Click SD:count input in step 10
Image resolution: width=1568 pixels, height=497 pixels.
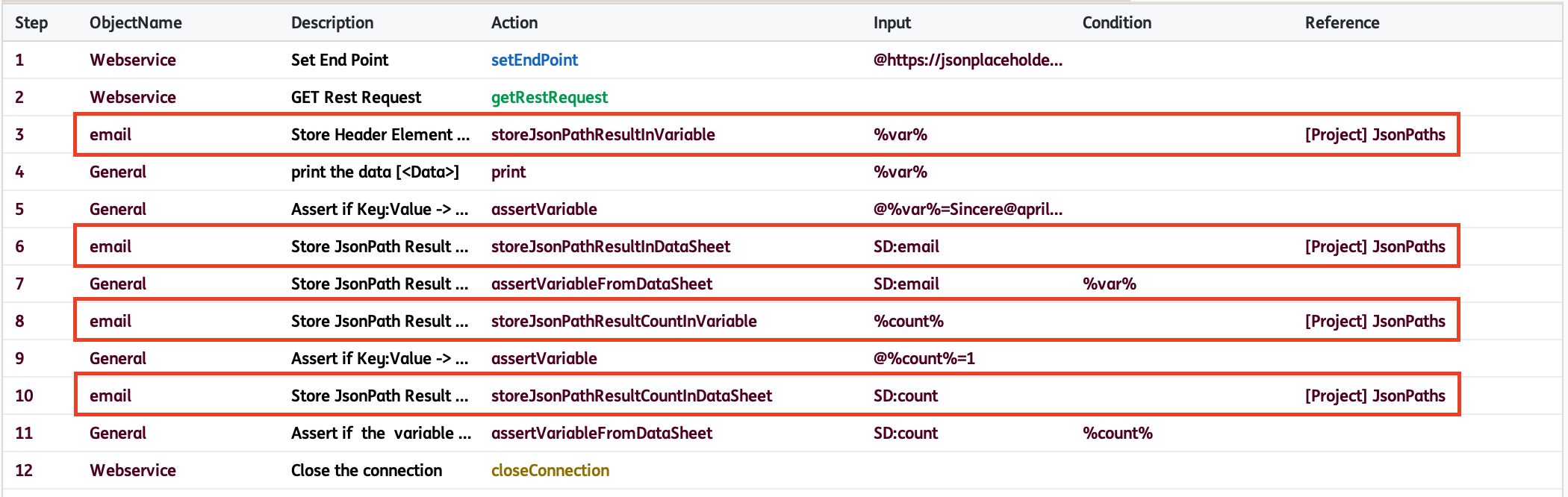click(x=906, y=396)
